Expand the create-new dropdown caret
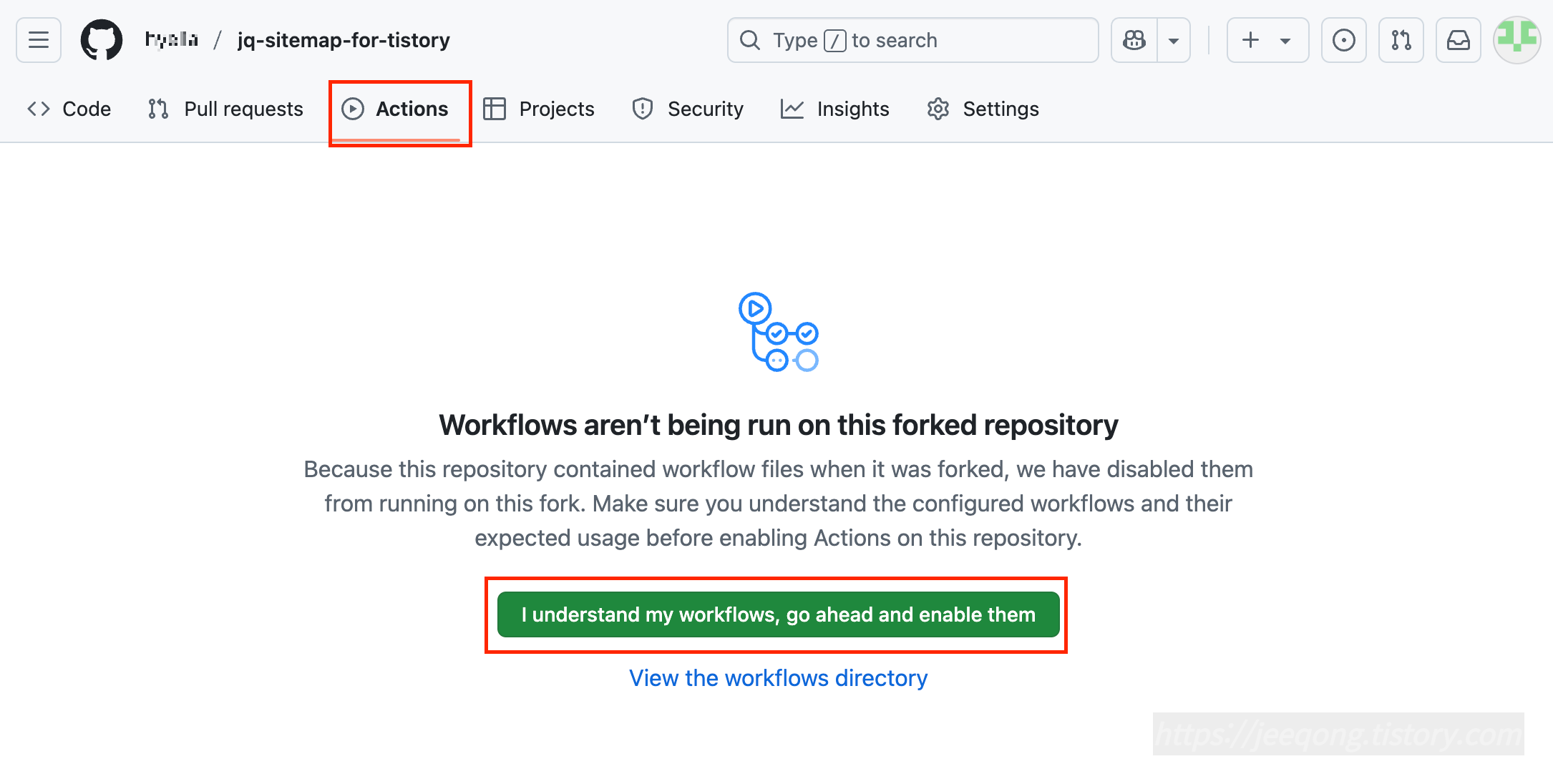The width and height of the screenshot is (1553, 784). [1285, 40]
